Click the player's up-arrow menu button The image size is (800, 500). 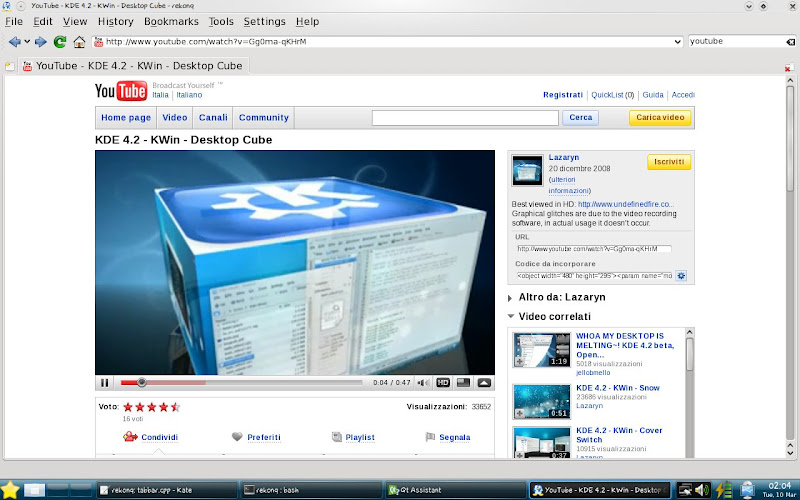[x=484, y=383]
